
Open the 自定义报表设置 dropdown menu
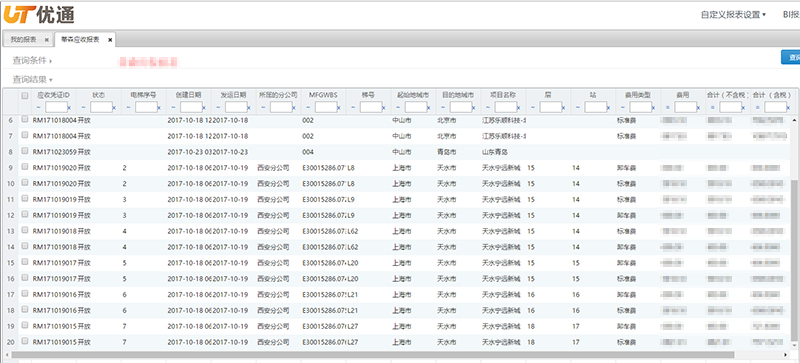pos(734,15)
